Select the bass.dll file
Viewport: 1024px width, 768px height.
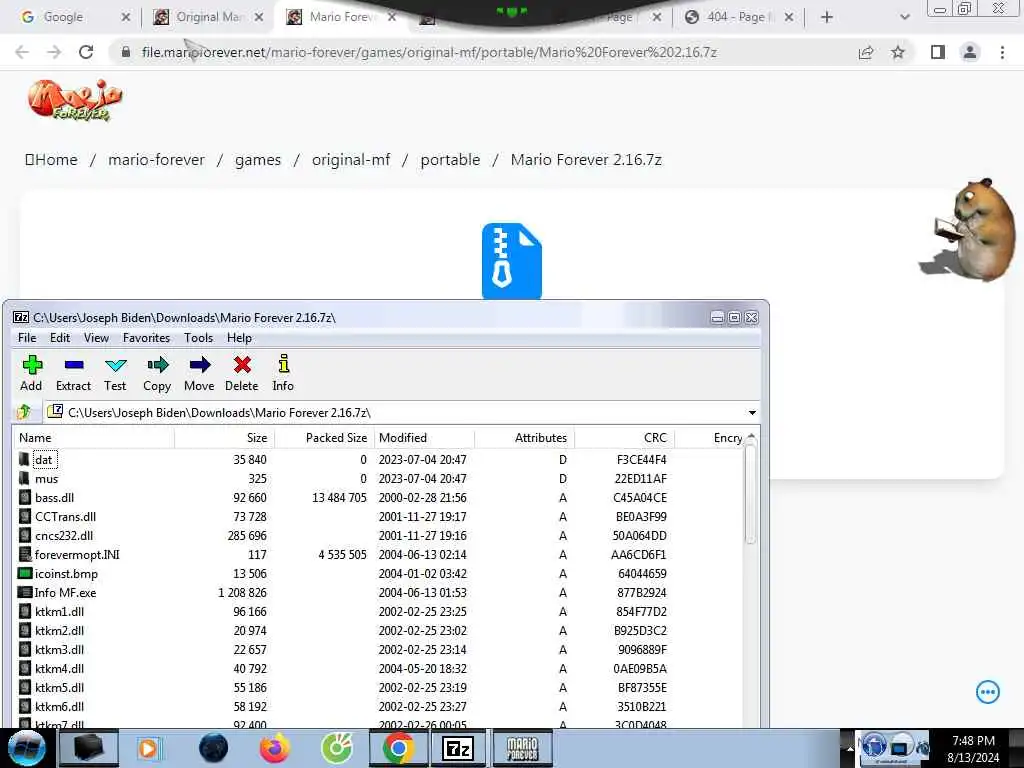pos(377,498)
